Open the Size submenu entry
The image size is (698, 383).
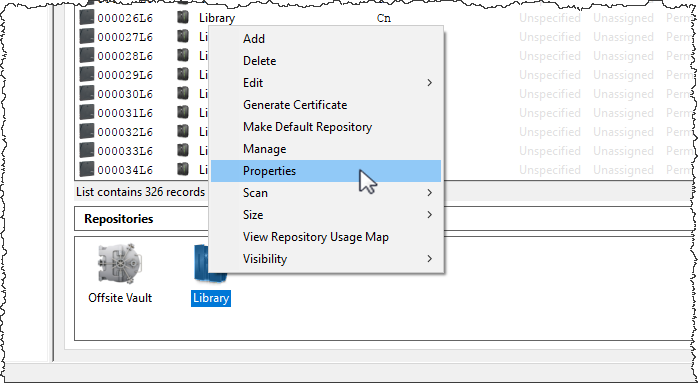[x=326, y=215]
